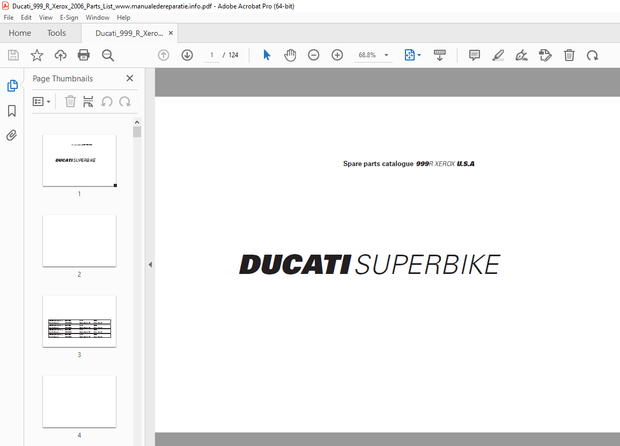Click the Stamp tool icon

click(x=545, y=55)
